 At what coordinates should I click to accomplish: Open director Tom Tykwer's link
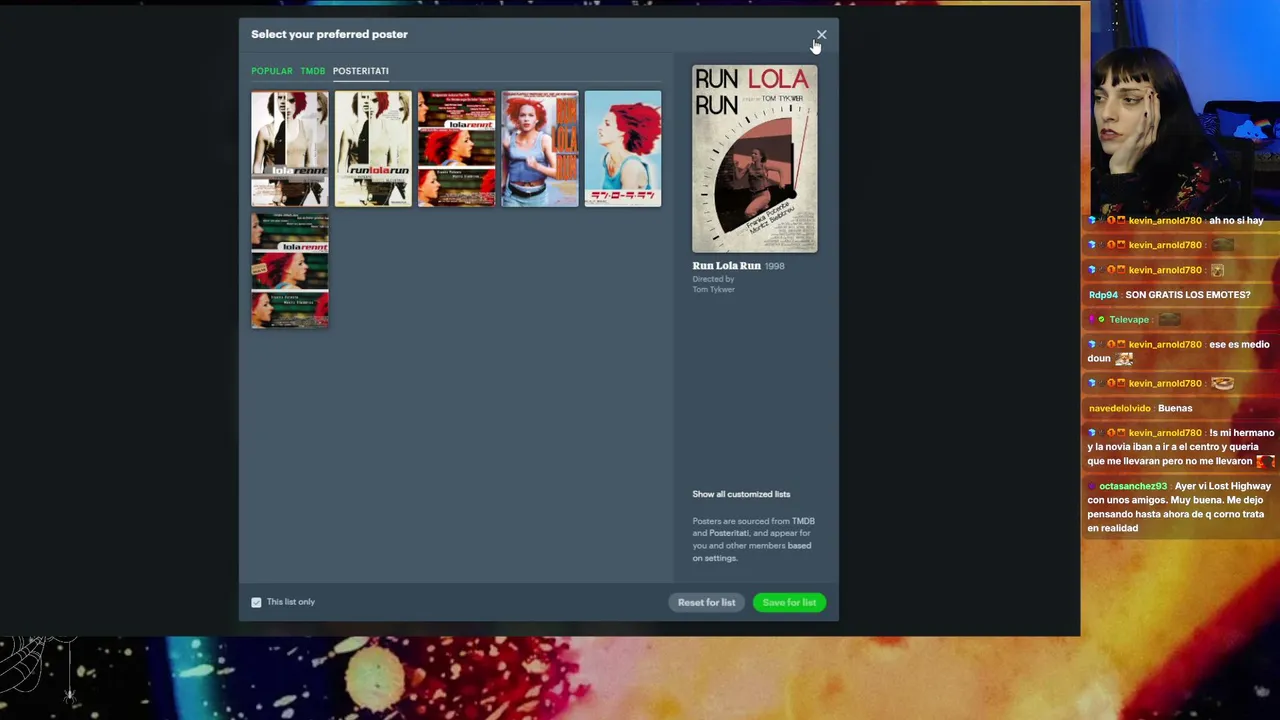714,290
